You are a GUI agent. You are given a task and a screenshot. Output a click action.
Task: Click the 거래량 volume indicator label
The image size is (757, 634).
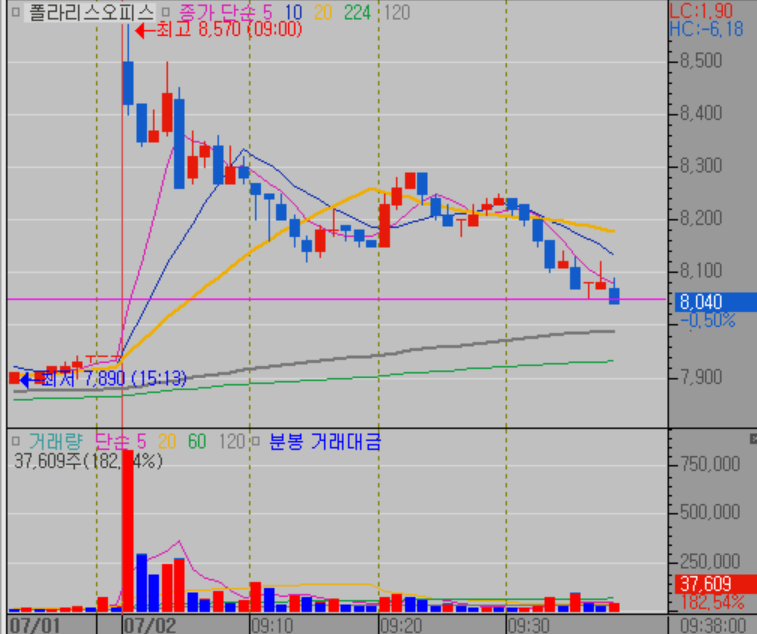coord(56,441)
